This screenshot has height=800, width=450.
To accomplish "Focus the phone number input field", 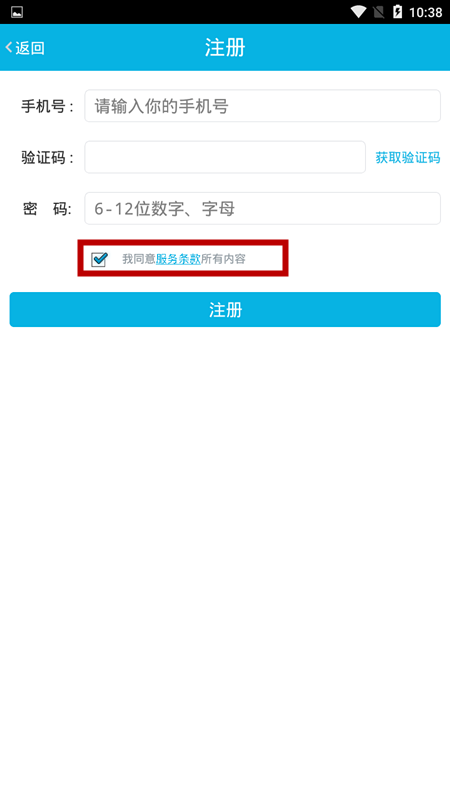I will [x=262, y=106].
